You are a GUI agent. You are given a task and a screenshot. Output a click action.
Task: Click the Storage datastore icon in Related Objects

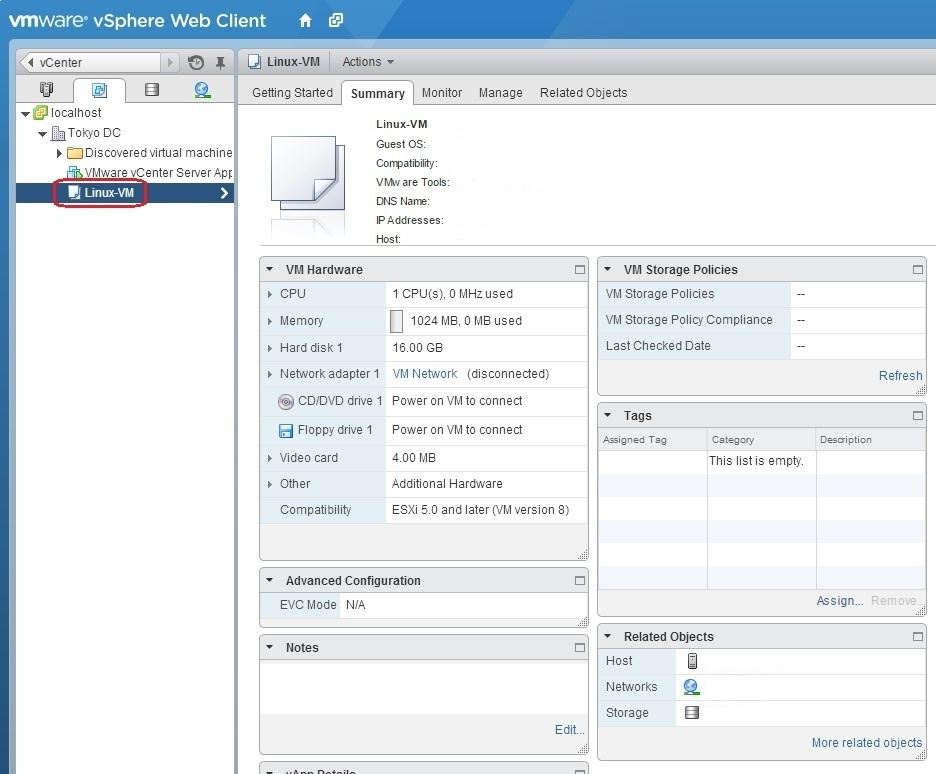click(x=692, y=713)
